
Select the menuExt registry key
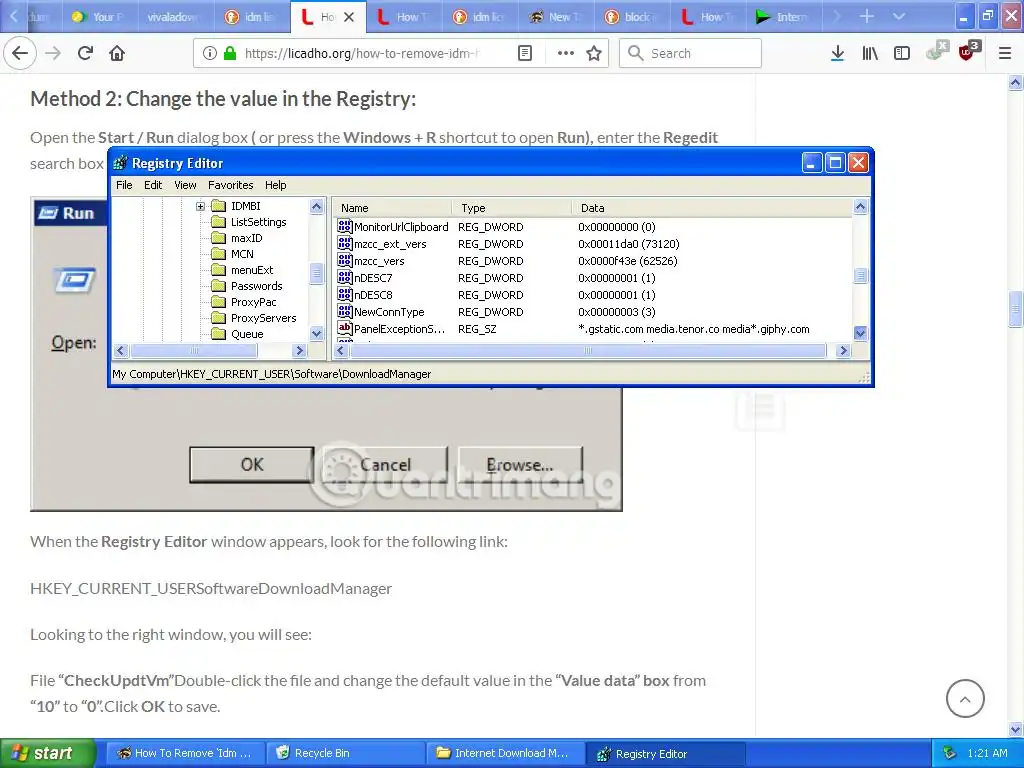tap(251, 270)
